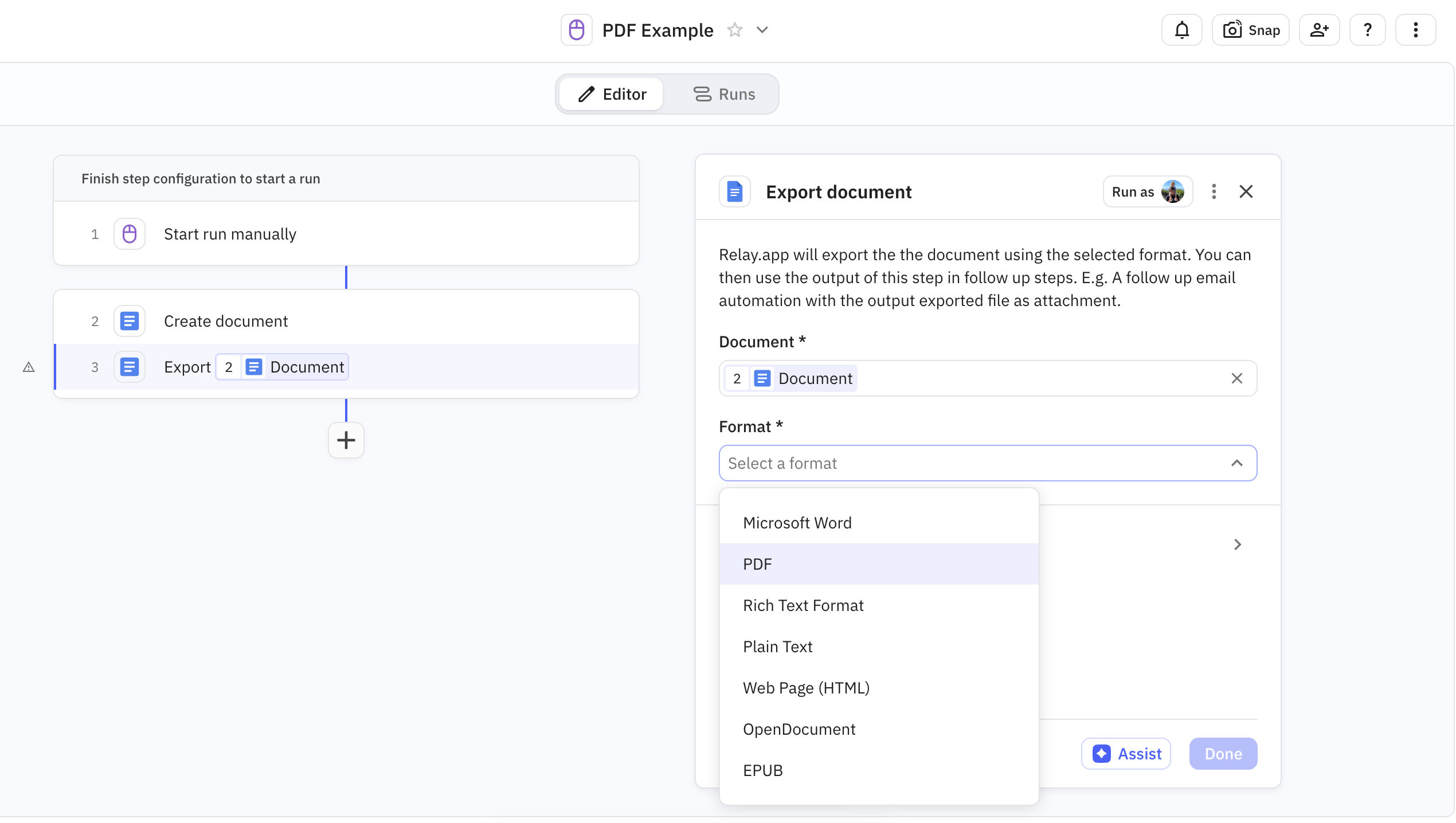
Task: Click the Snap button
Action: tap(1251, 30)
